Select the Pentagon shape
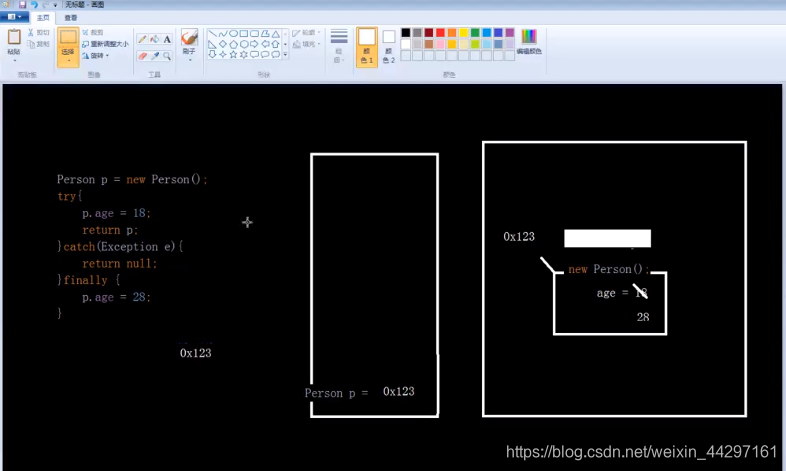The image size is (786, 471). [234, 44]
